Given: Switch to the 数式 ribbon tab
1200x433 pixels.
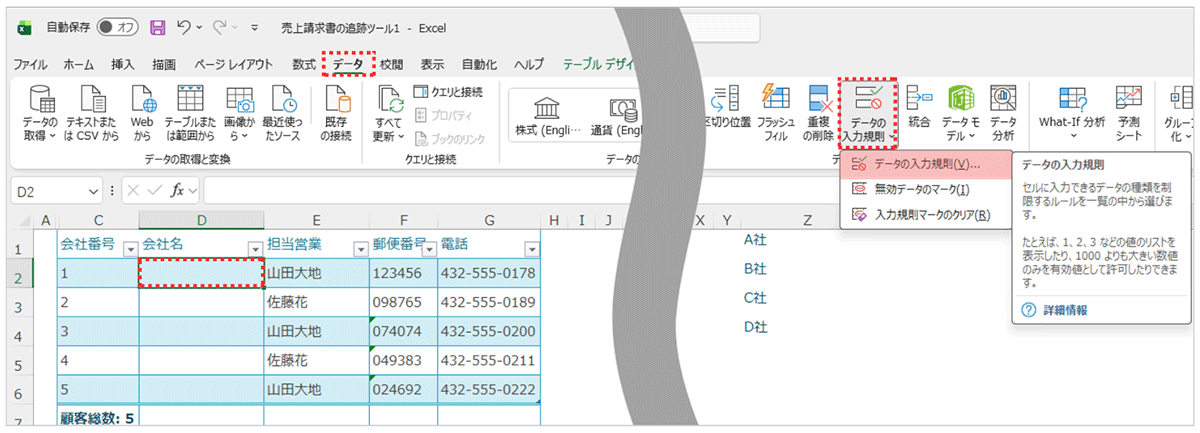Looking at the screenshot, I should click(303, 64).
